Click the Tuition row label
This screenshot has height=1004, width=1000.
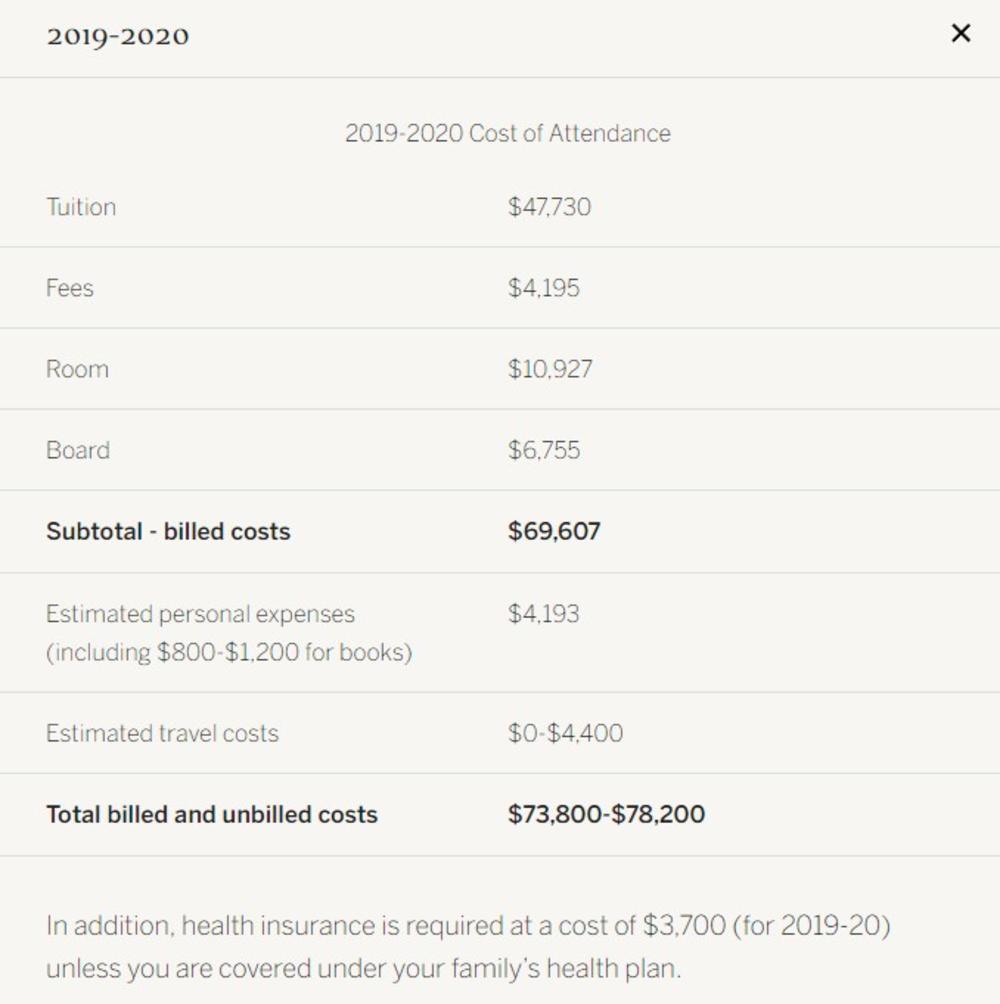[x=81, y=207]
